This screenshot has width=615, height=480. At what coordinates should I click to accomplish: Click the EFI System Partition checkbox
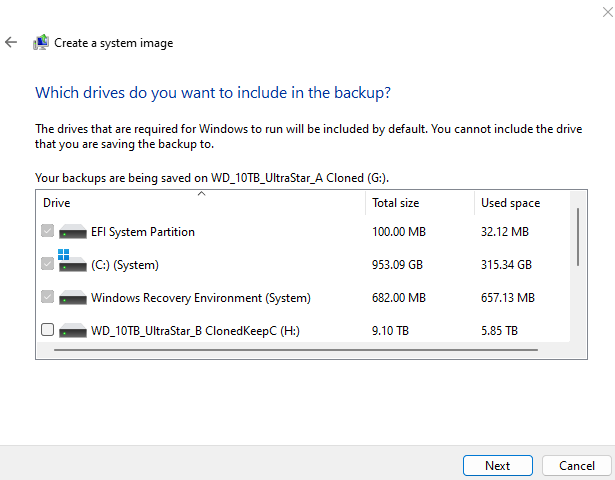click(47, 231)
